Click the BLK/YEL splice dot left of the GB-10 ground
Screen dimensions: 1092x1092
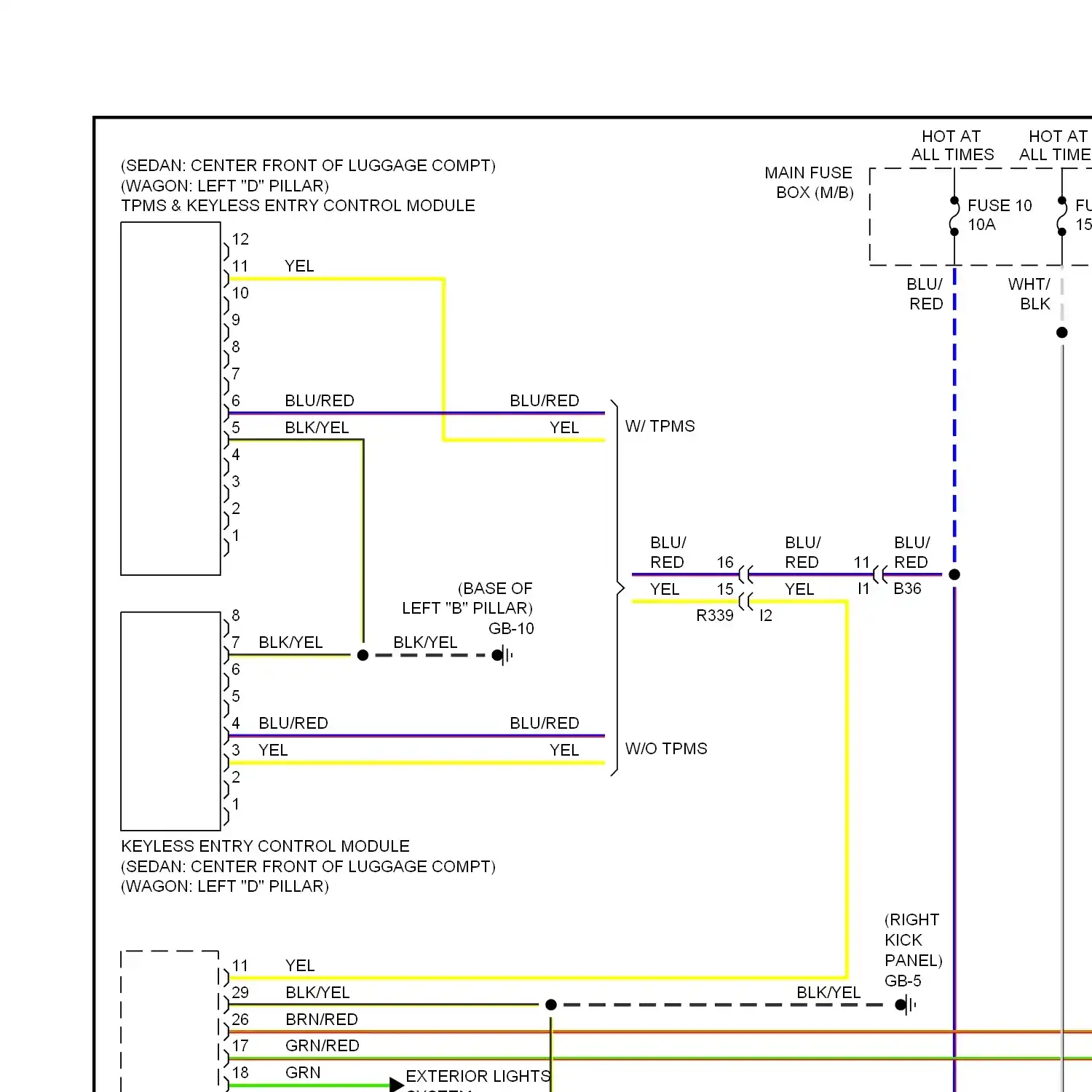(x=363, y=655)
